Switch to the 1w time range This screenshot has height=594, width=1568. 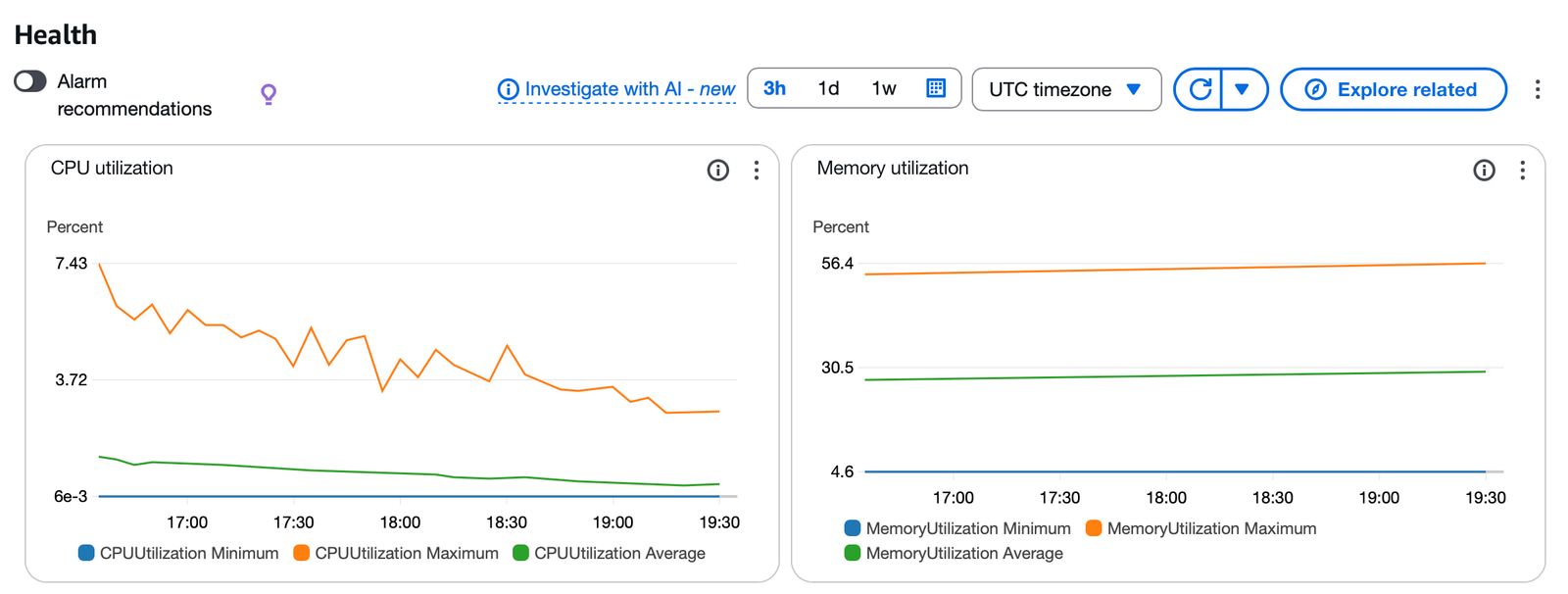(x=884, y=88)
